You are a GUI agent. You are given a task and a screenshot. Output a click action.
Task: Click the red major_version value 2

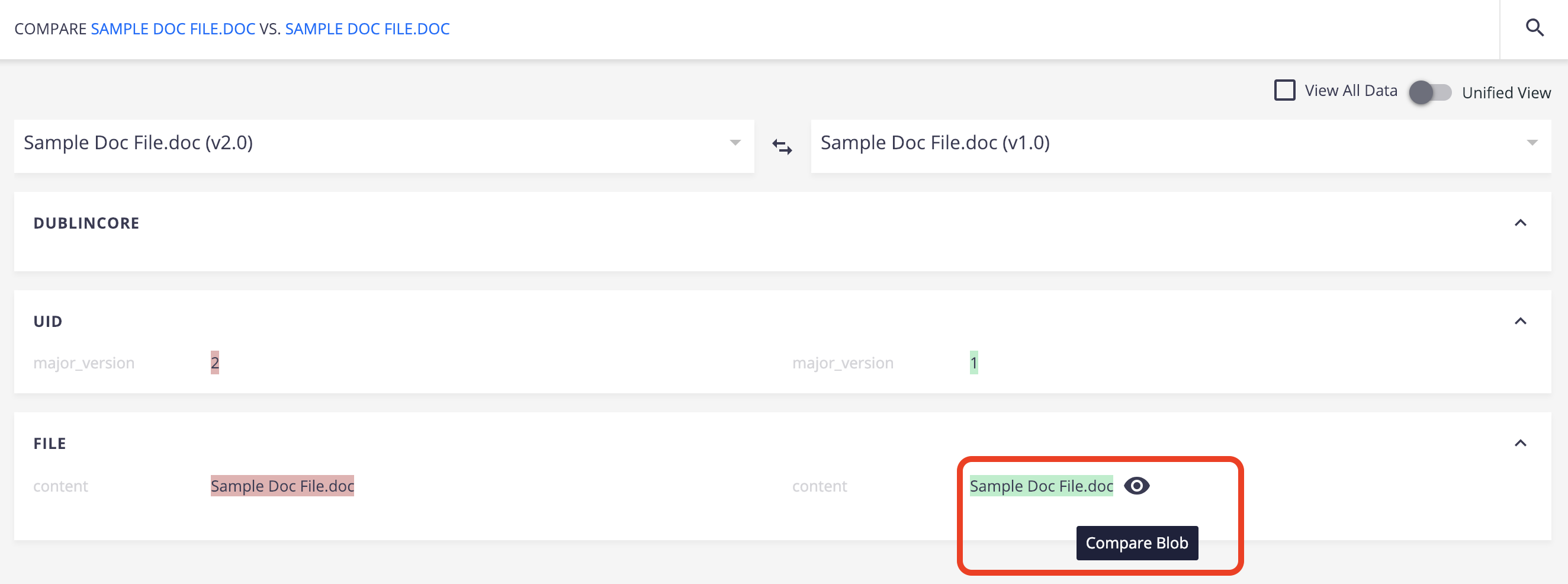tap(215, 363)
